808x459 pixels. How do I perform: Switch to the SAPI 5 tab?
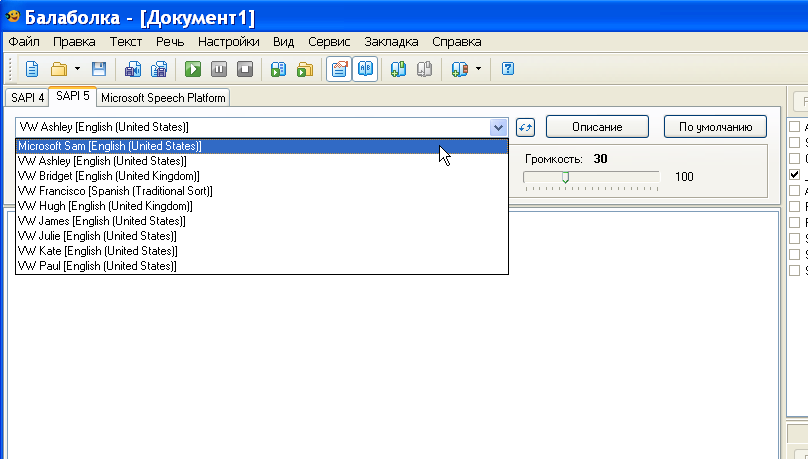(73, 96)
